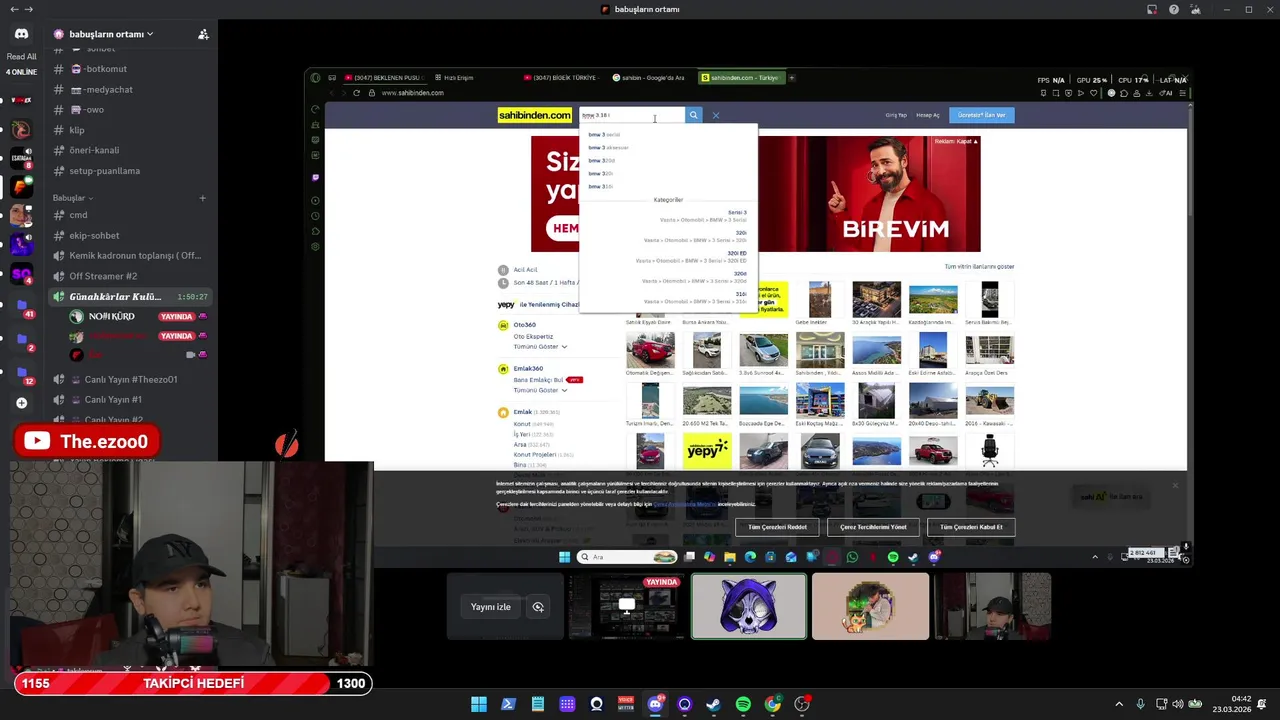Click the sahibinden search text field

(632, 115)
